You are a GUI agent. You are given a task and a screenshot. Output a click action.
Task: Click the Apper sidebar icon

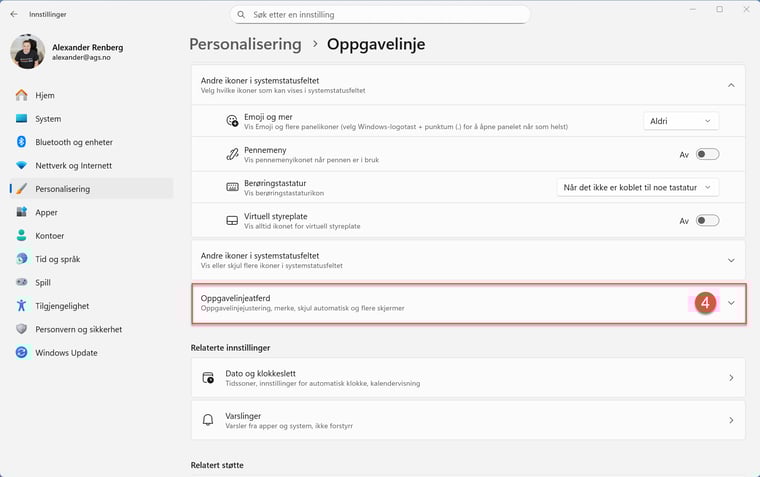(x=21, y=212)
